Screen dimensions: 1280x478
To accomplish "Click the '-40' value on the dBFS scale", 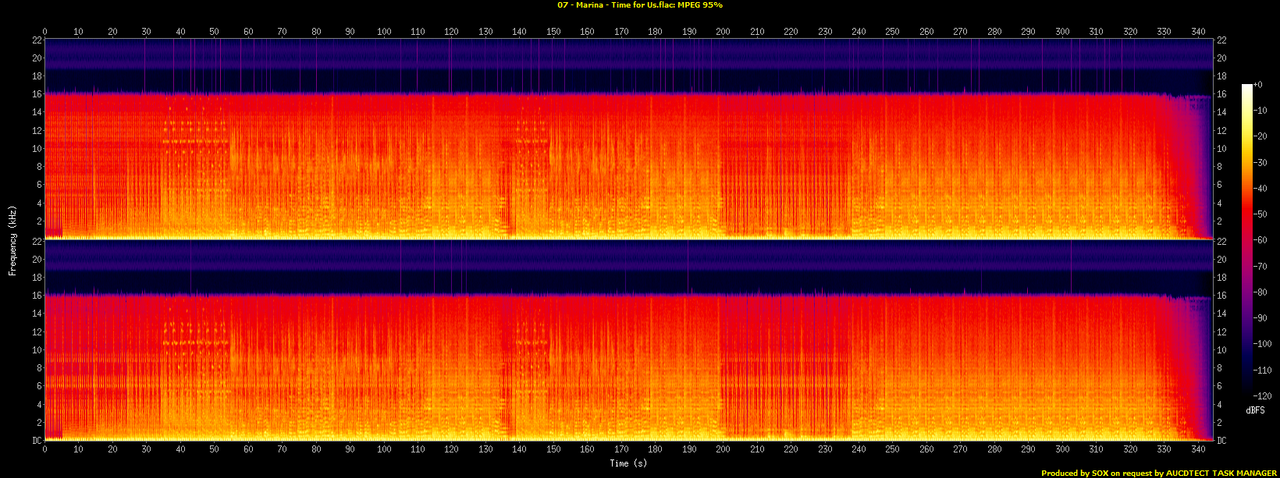I will pyautogui.click(x=1261, y=189).
